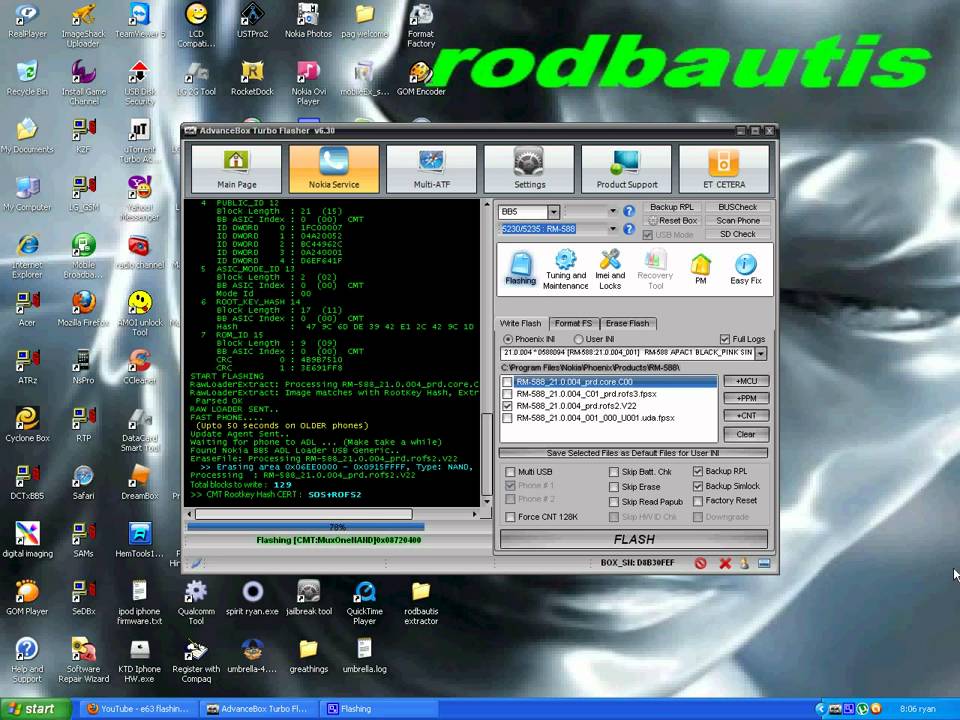Switch to YouTube e63 flashing taskbar item
The width and height of the screenshot is (960, 720).
pyautogui.click(x=138, y=709)
